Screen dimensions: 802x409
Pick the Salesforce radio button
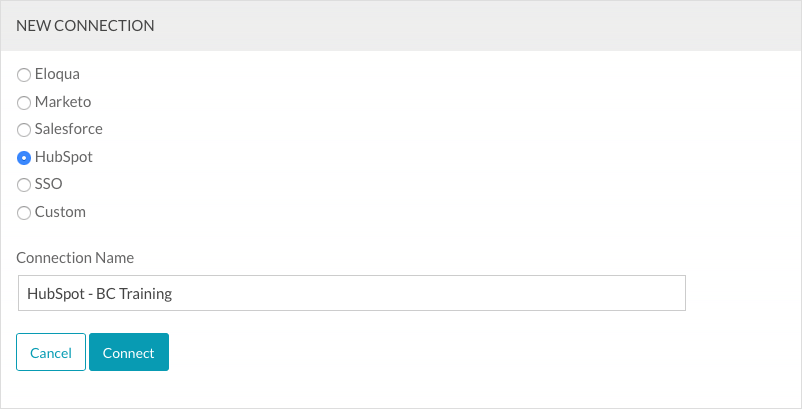24,130
